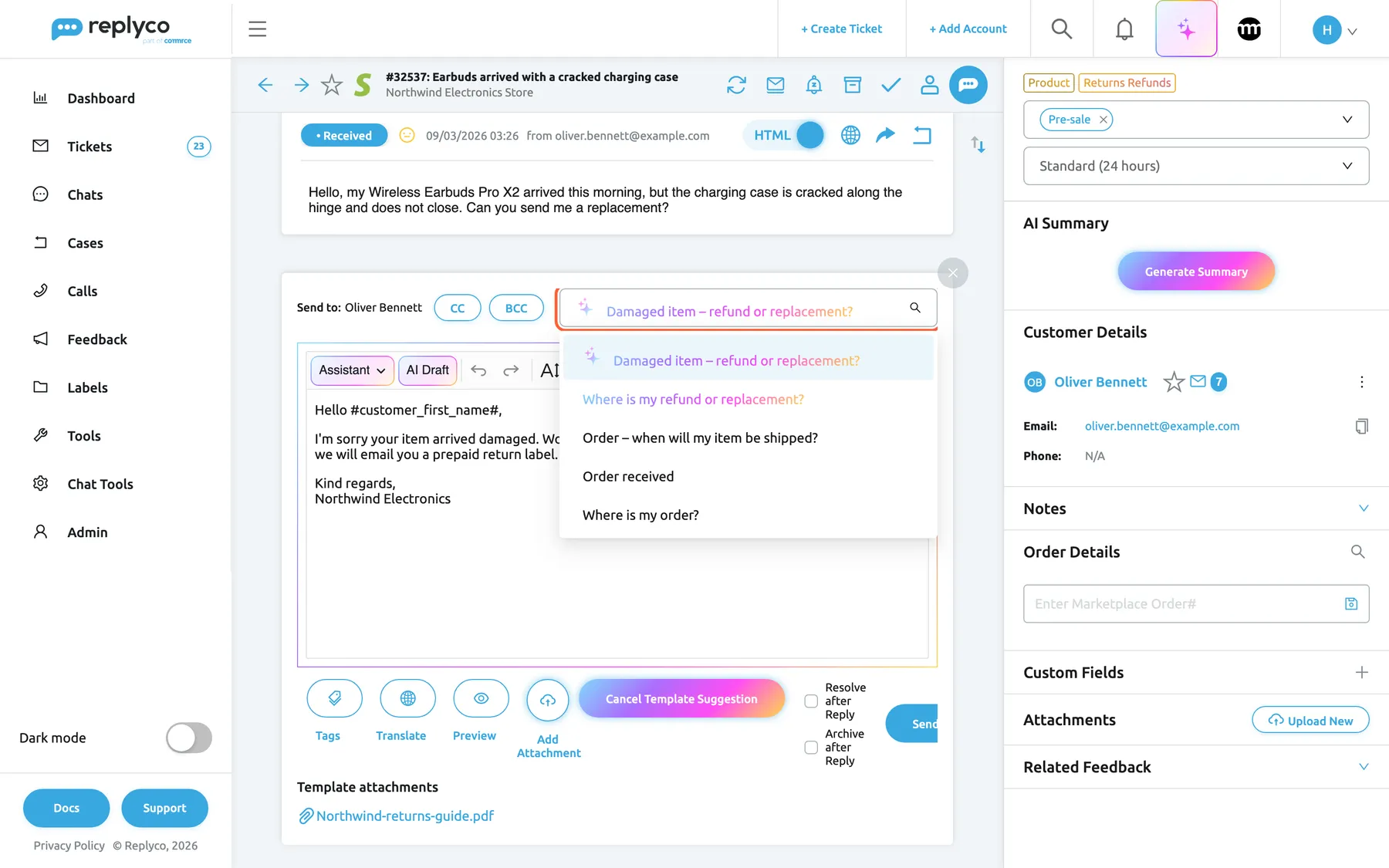This screenshot has height=868, width=1389.
Task: Search order details with magnifier icon
Action: [x=1358, y=552]
